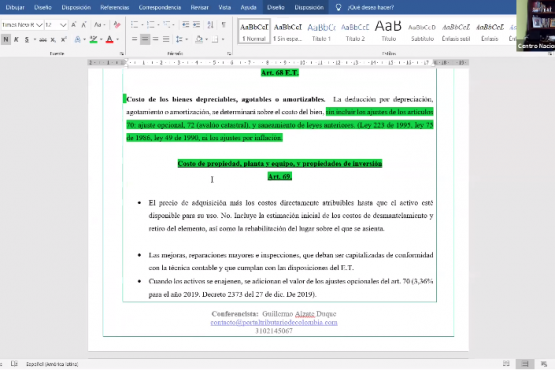Toggle underline formatting (S button)
The image size is (555, 370).
(27, 39)
